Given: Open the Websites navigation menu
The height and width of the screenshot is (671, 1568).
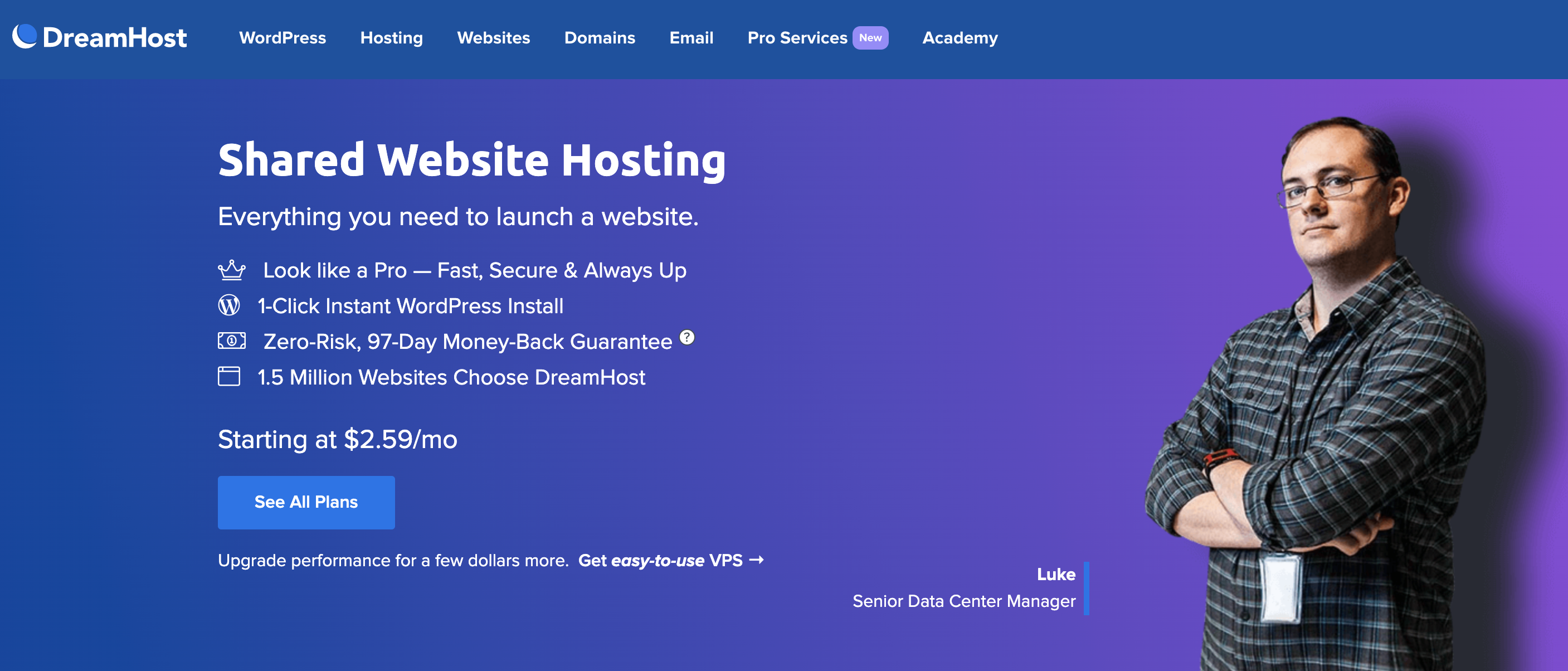Looking at the screenshot, I should [494, 38].
